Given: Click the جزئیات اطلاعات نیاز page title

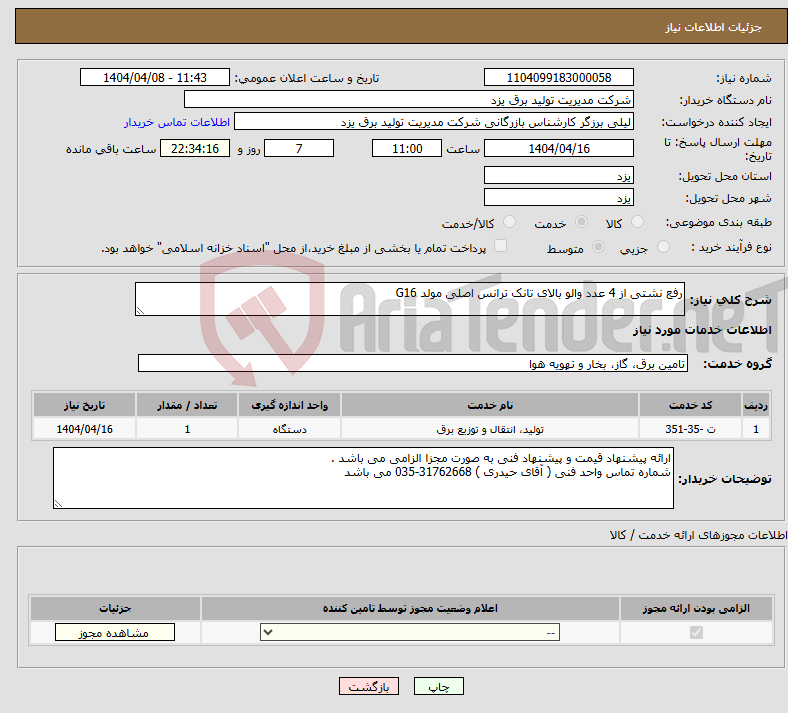Looking at the screenshot, I should pos(714,27).
